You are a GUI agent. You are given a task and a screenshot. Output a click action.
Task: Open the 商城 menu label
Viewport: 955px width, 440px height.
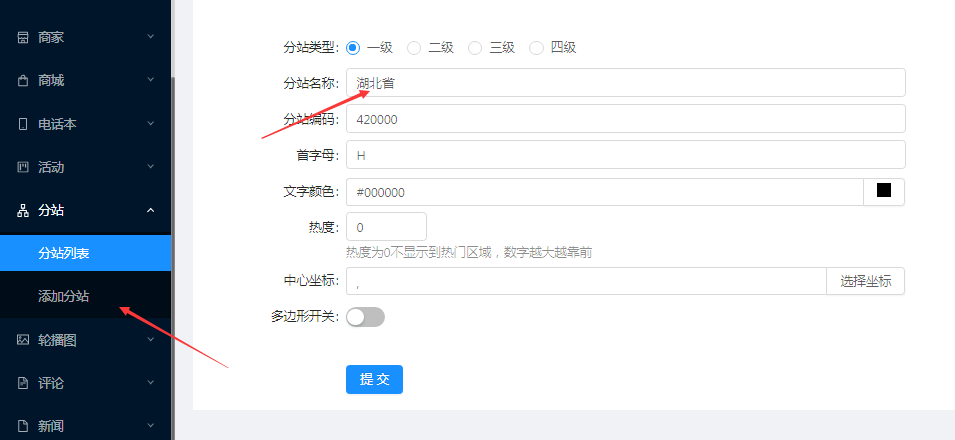[x=51, y=80]
